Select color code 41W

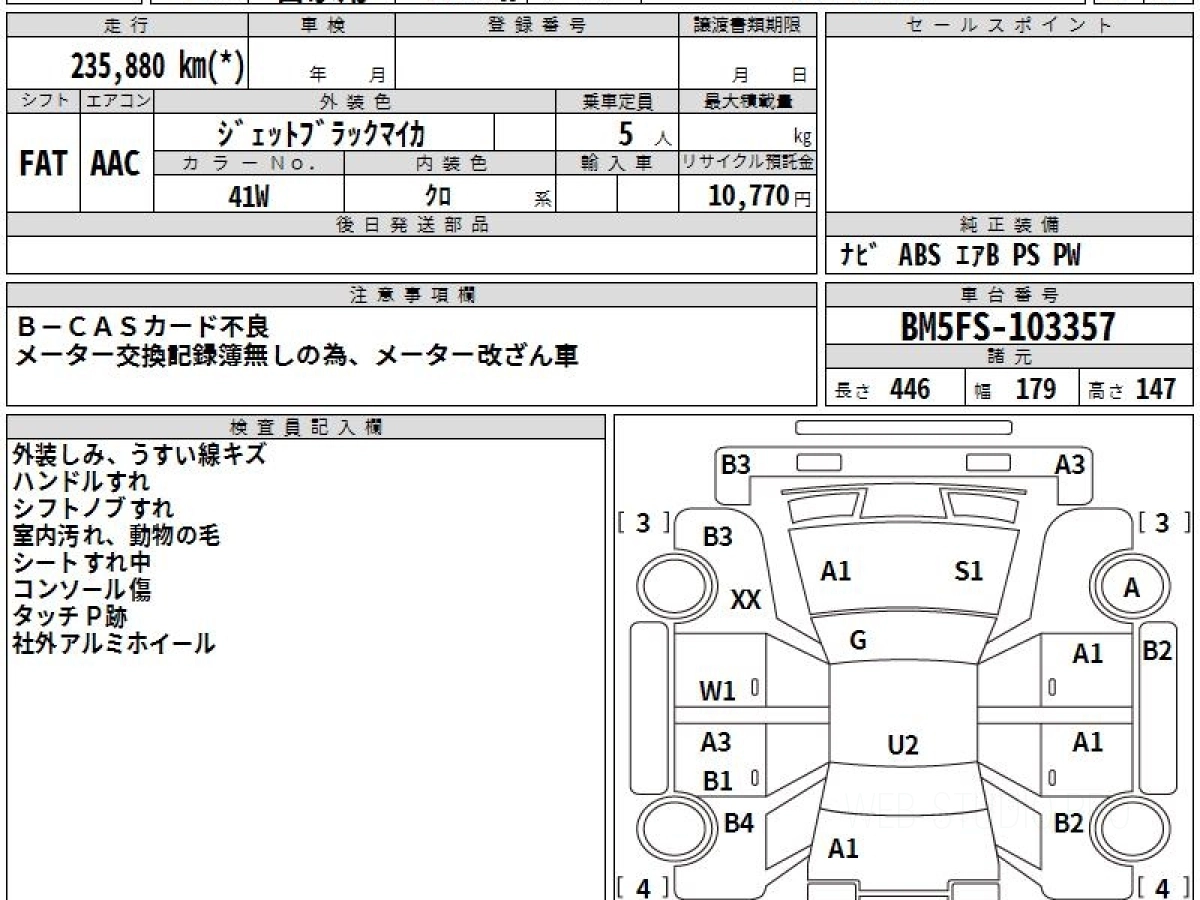[x=248, y=196]
